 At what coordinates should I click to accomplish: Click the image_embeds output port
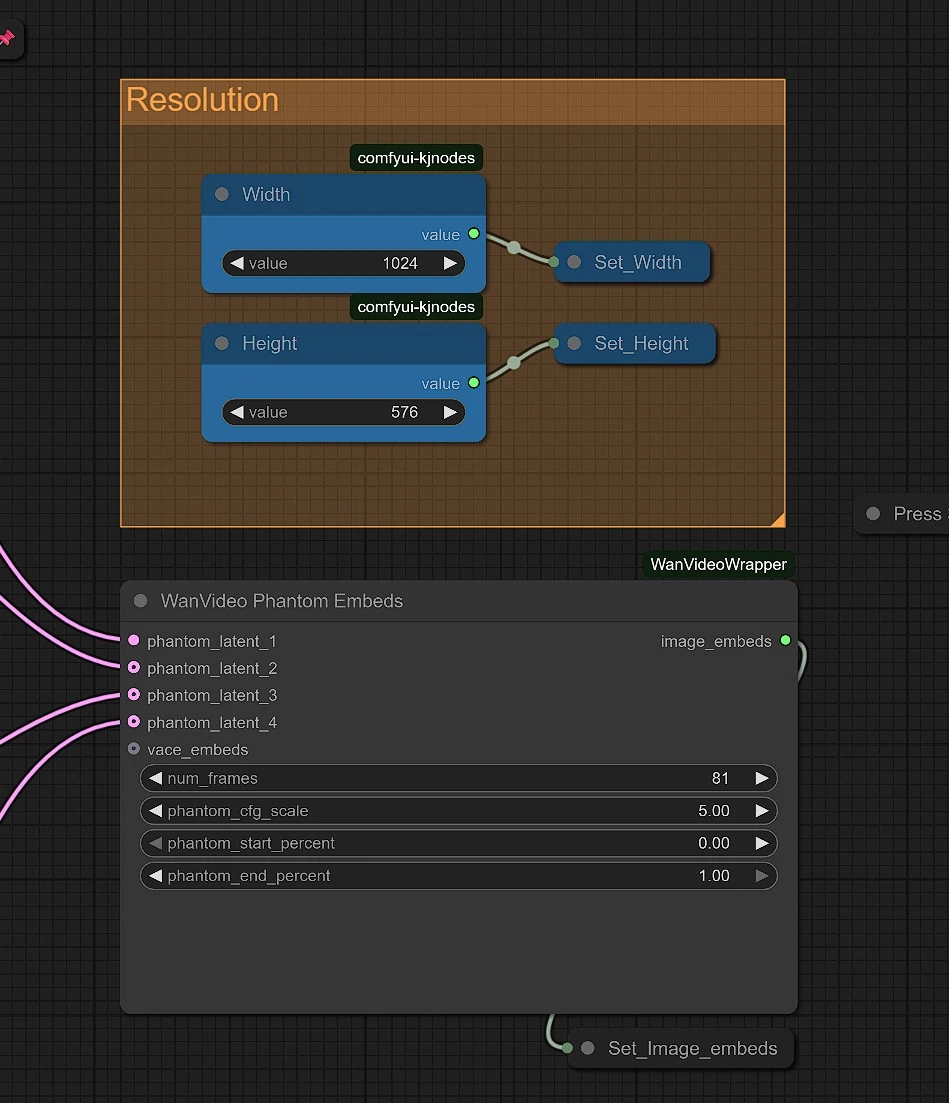(x=786, y=640)
